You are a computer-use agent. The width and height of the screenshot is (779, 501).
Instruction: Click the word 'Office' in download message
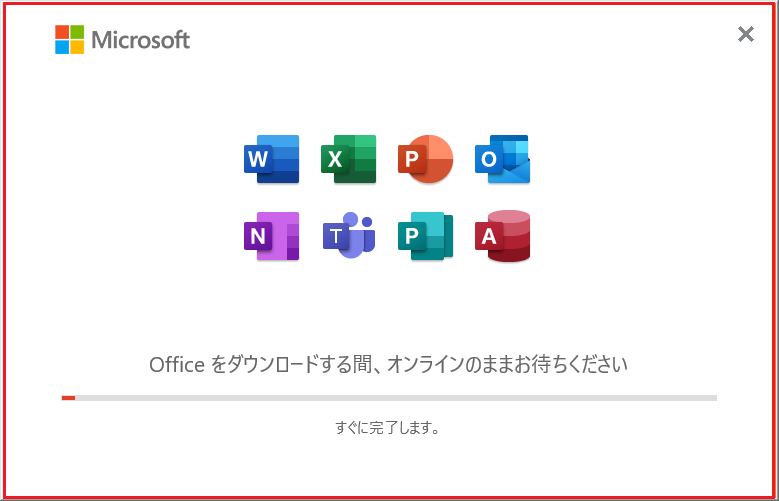point(177,365)
